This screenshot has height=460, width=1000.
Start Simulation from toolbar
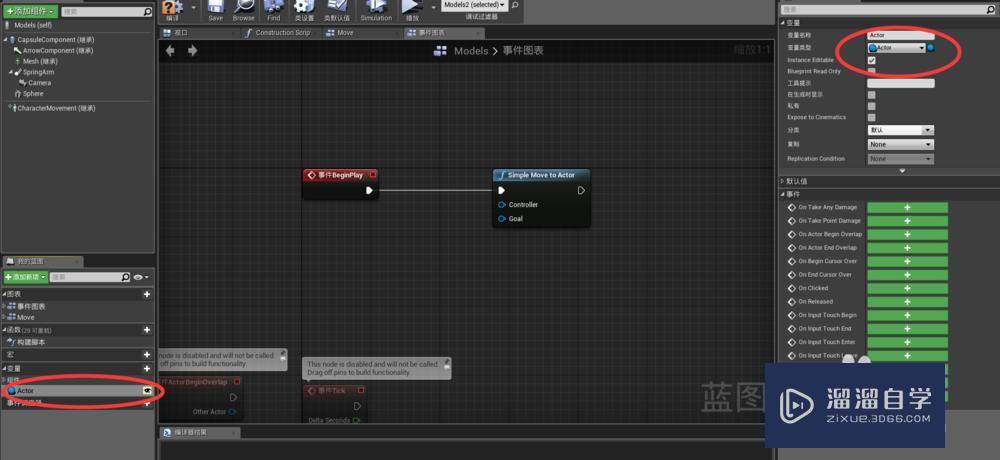click(376, 8)
